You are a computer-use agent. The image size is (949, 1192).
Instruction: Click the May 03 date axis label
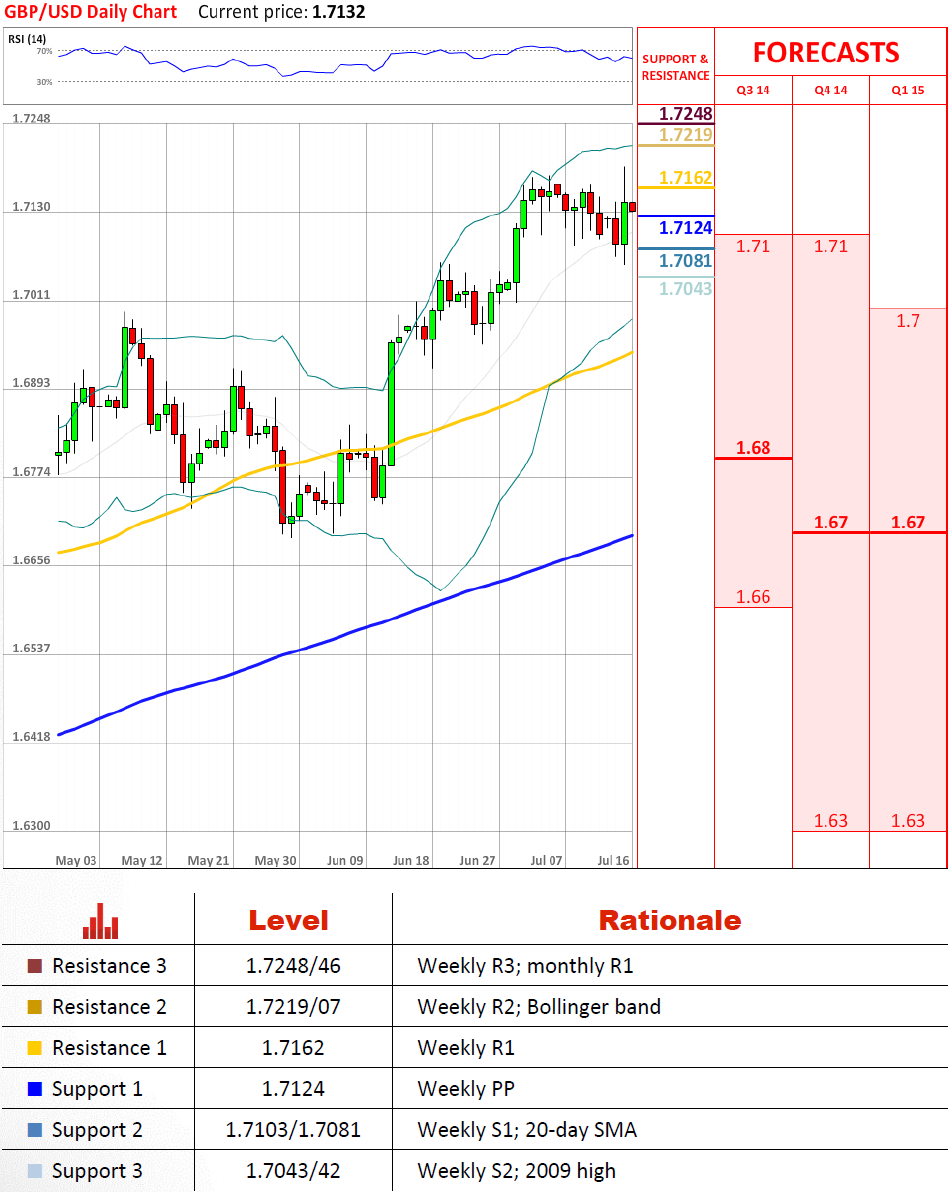pos(76,861)
